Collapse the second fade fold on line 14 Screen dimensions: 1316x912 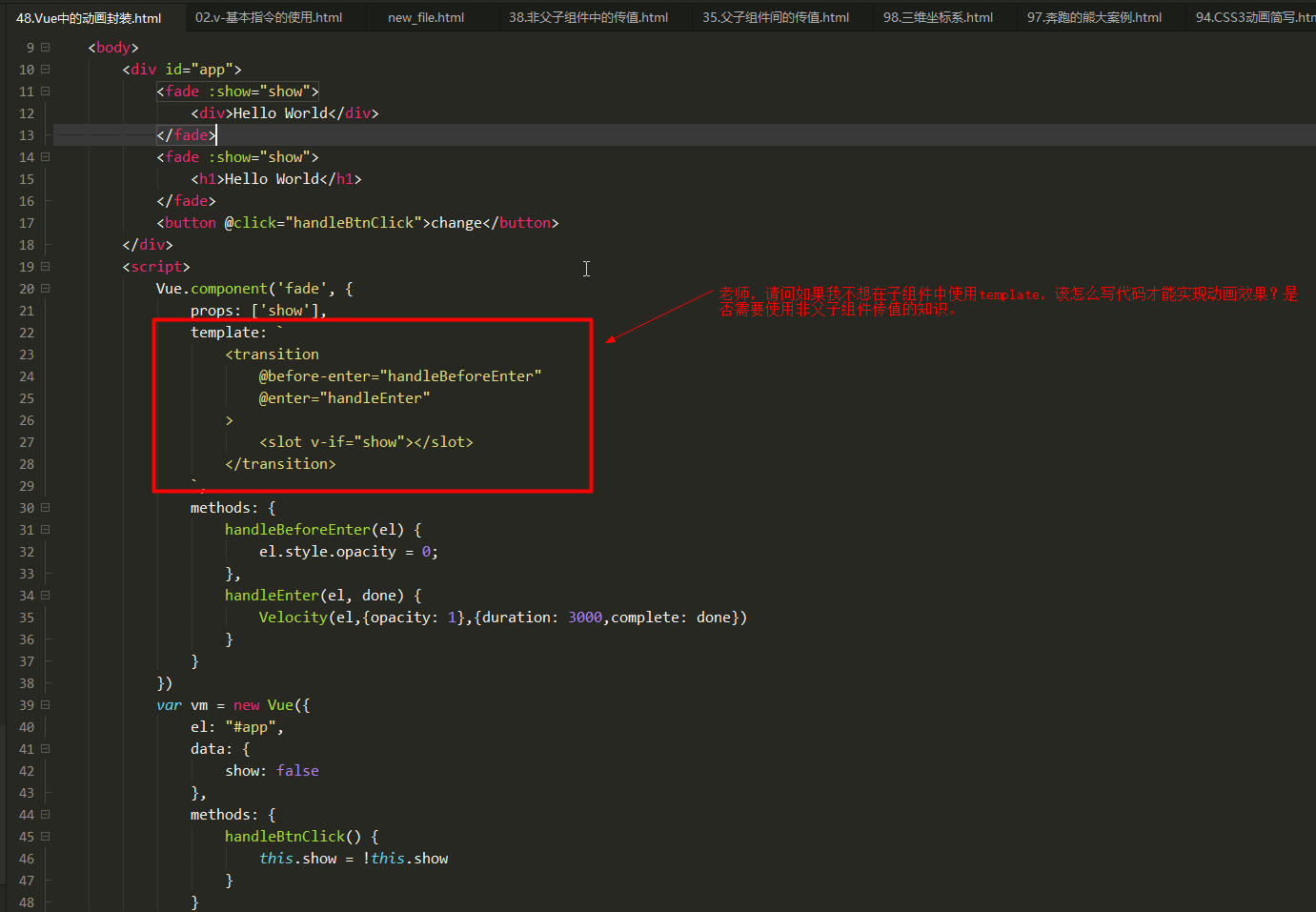[x=45, y=156]
